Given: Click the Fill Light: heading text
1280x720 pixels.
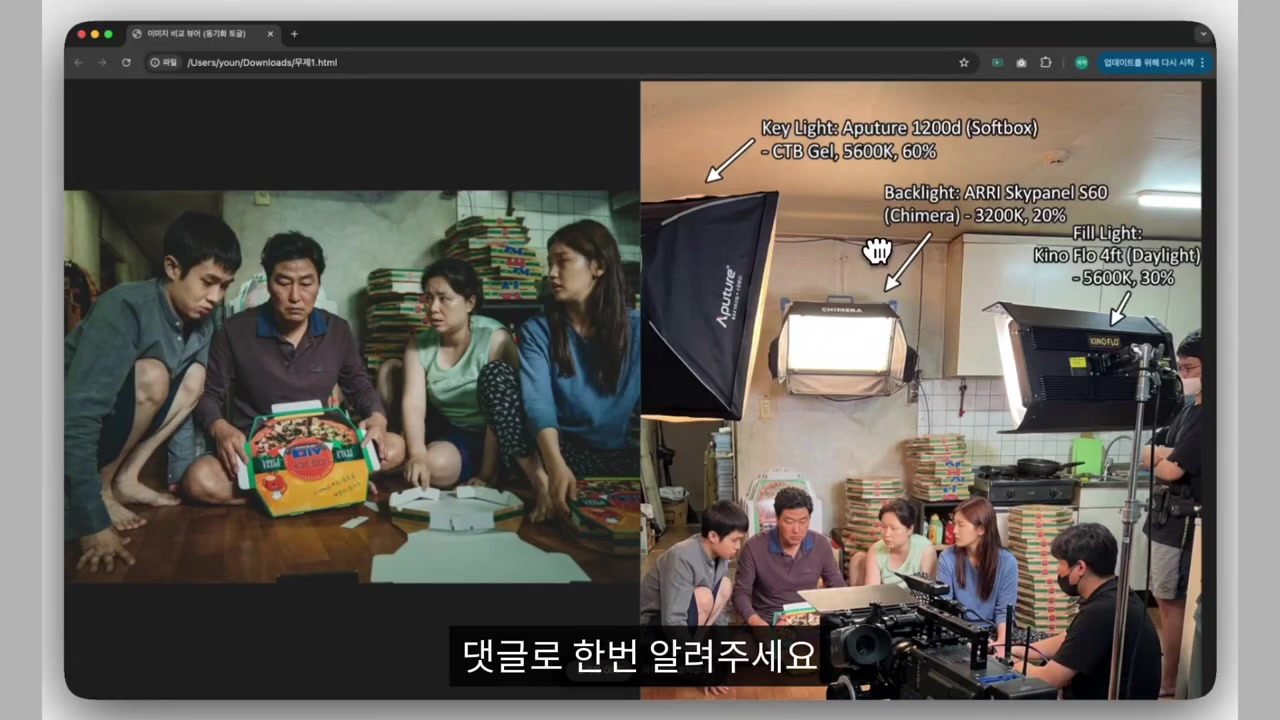Looking at the screenshot, I should tap(1107, 233).
